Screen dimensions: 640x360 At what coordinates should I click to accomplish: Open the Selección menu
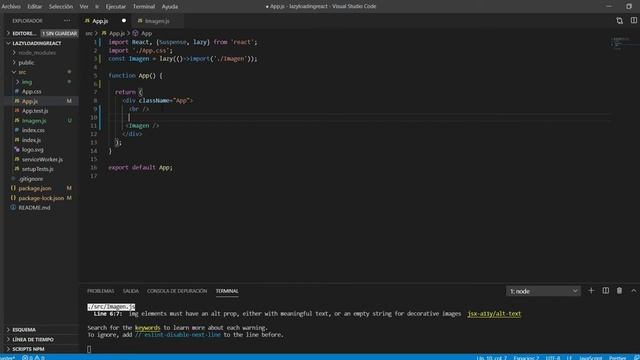(x=61, y=7)
